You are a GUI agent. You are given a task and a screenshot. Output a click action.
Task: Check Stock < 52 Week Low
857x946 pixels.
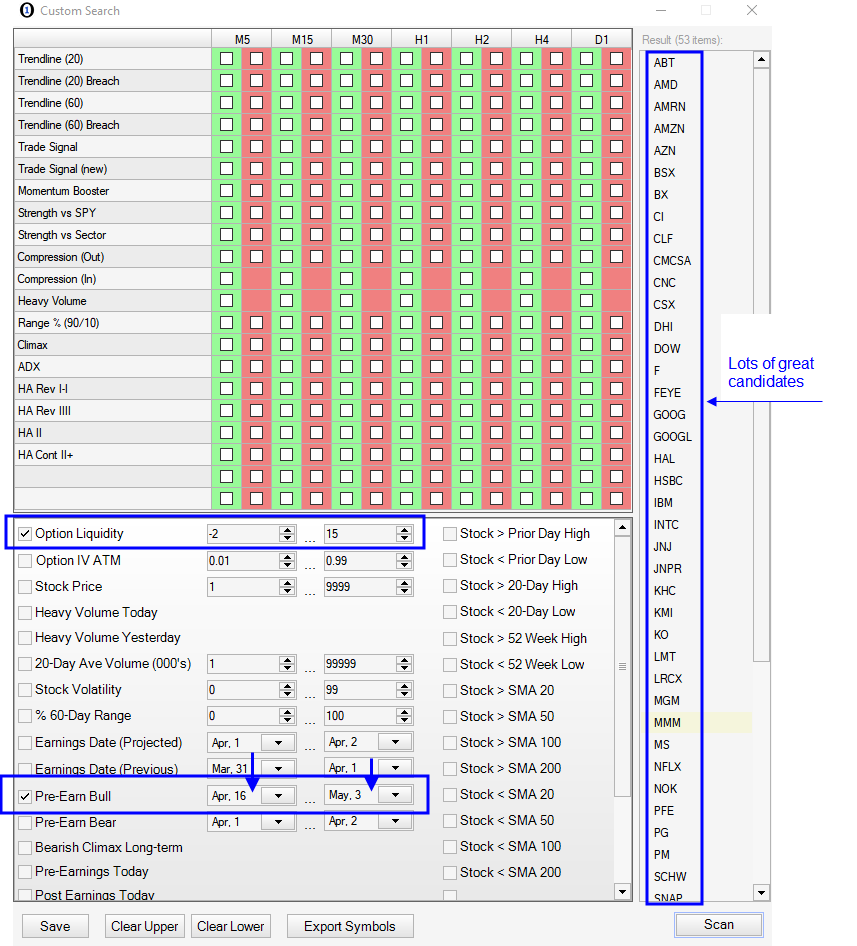coord(450,665)
